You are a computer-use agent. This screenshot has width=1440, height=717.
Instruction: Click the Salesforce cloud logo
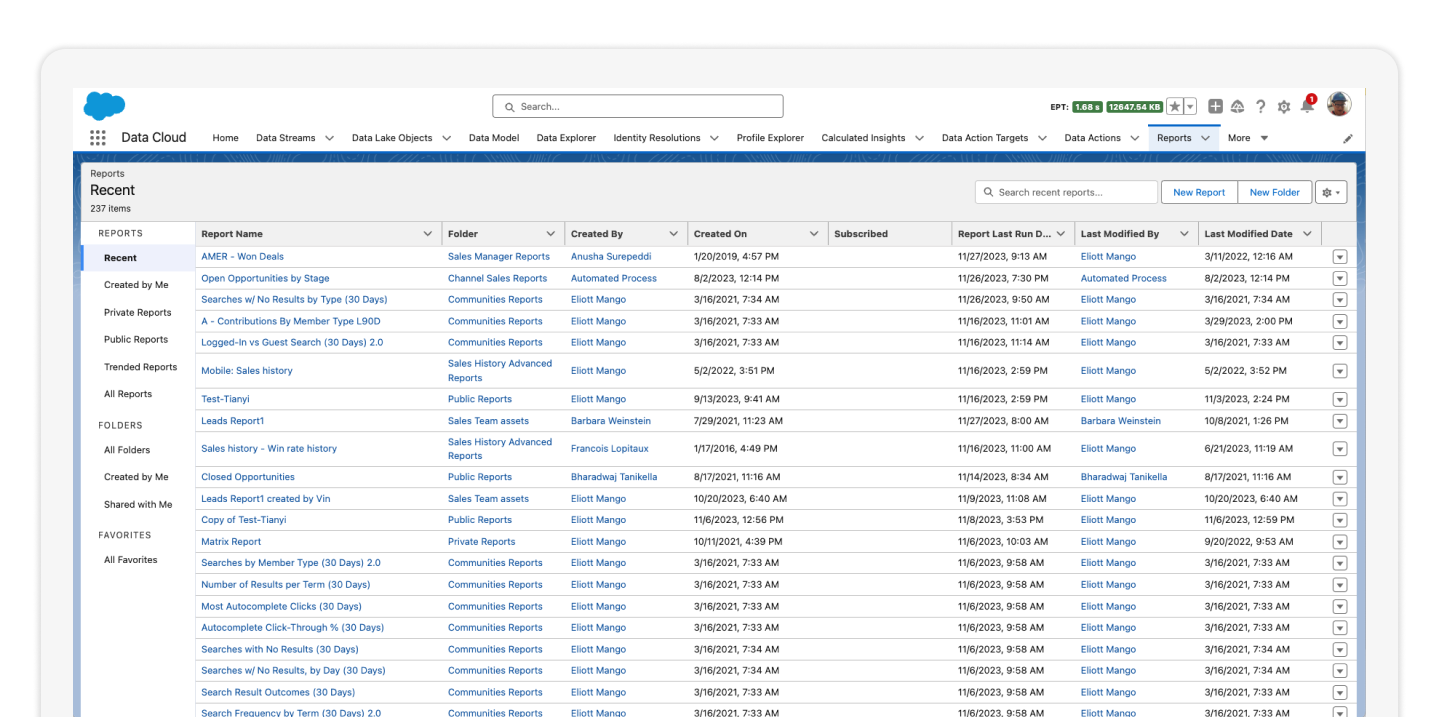[x=104, y=105]
